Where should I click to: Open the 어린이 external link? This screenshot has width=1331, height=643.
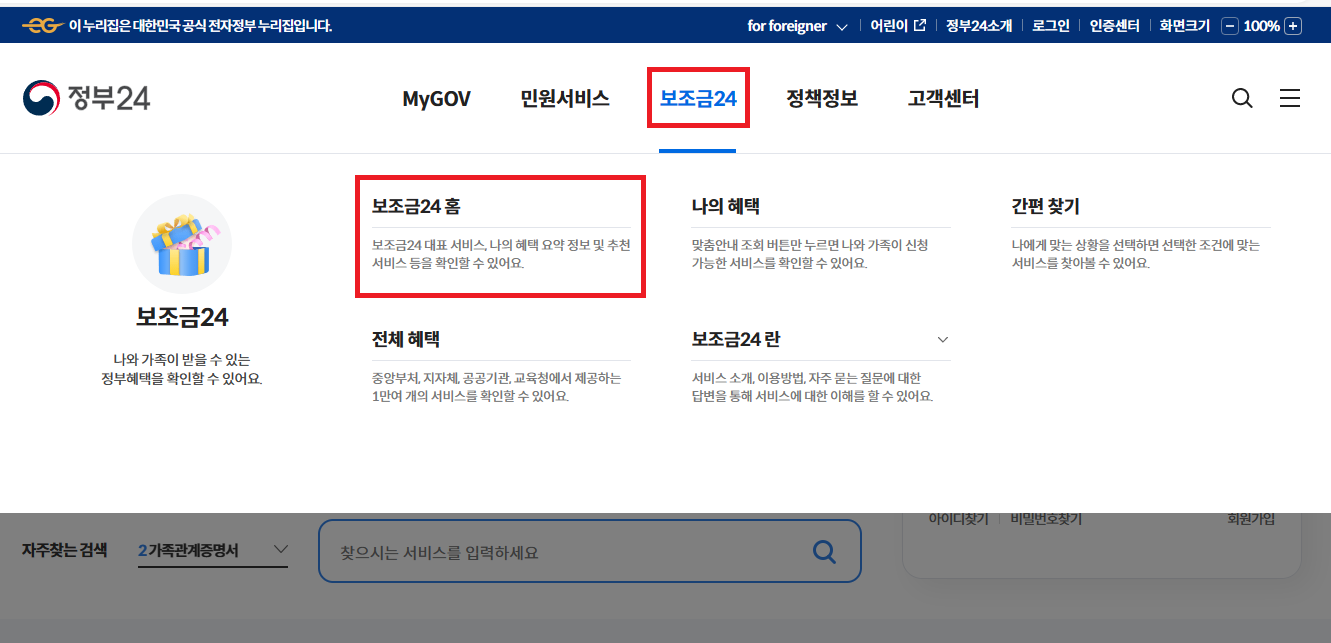point(897,26)
